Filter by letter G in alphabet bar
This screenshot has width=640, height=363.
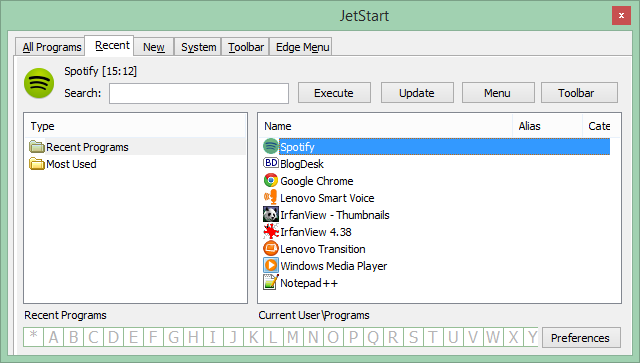coord(173,337)
